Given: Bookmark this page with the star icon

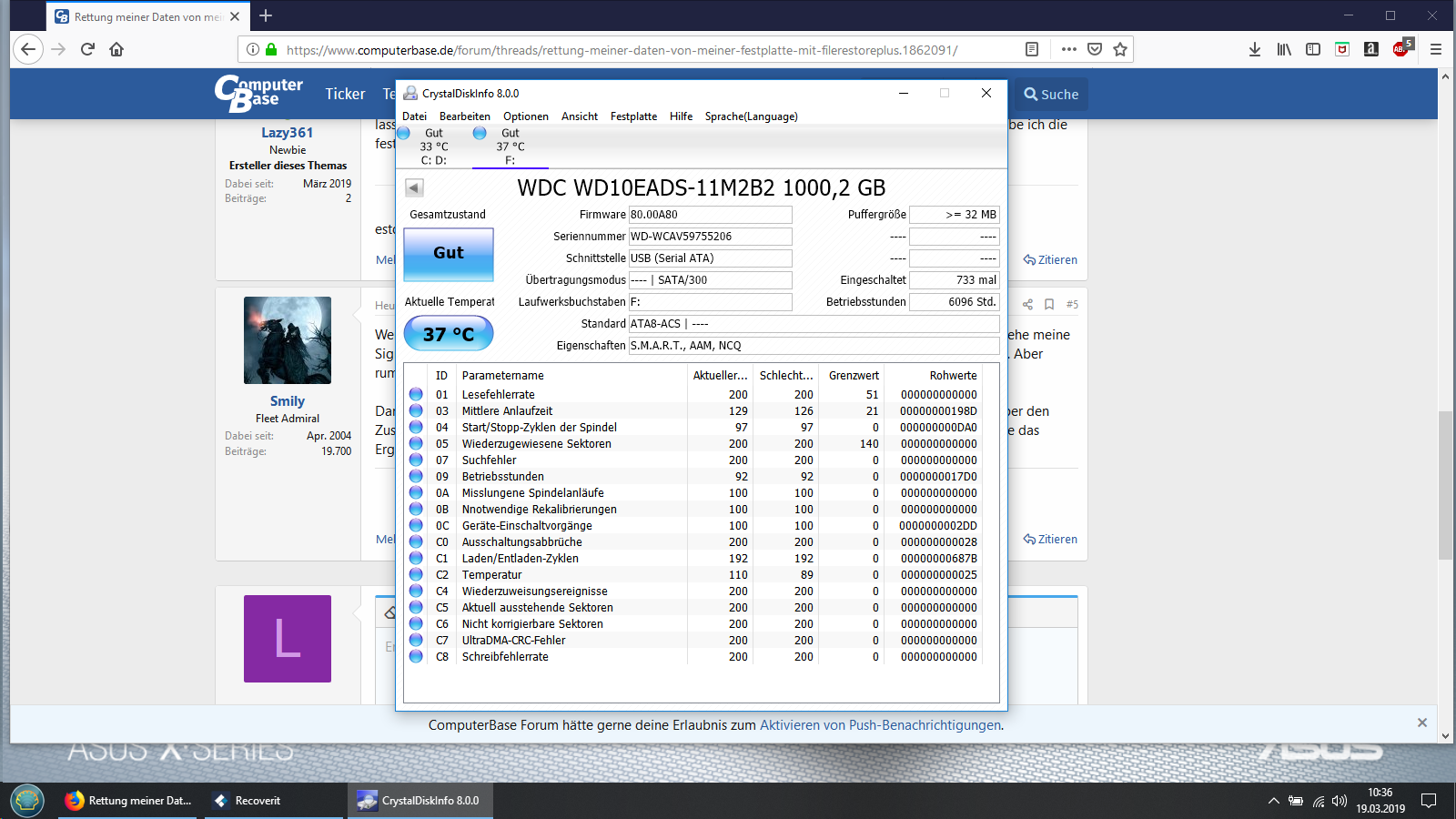Looking at the screenshot, I should (x=1120, y=49).
